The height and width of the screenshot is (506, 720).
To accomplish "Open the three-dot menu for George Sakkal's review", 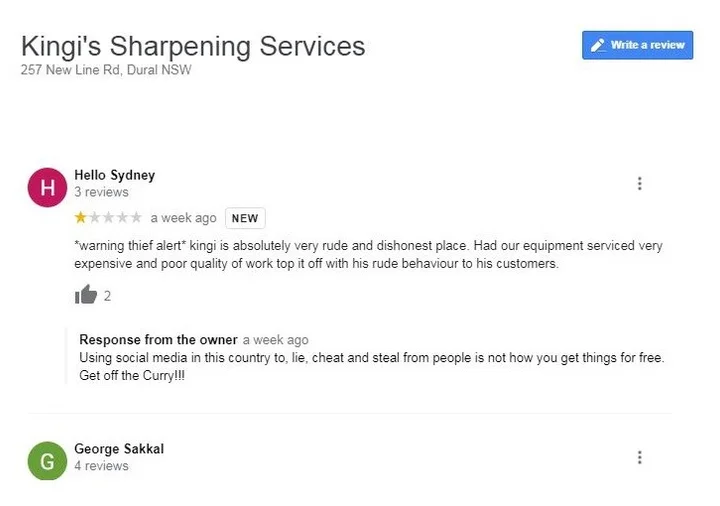I will 639,457.
